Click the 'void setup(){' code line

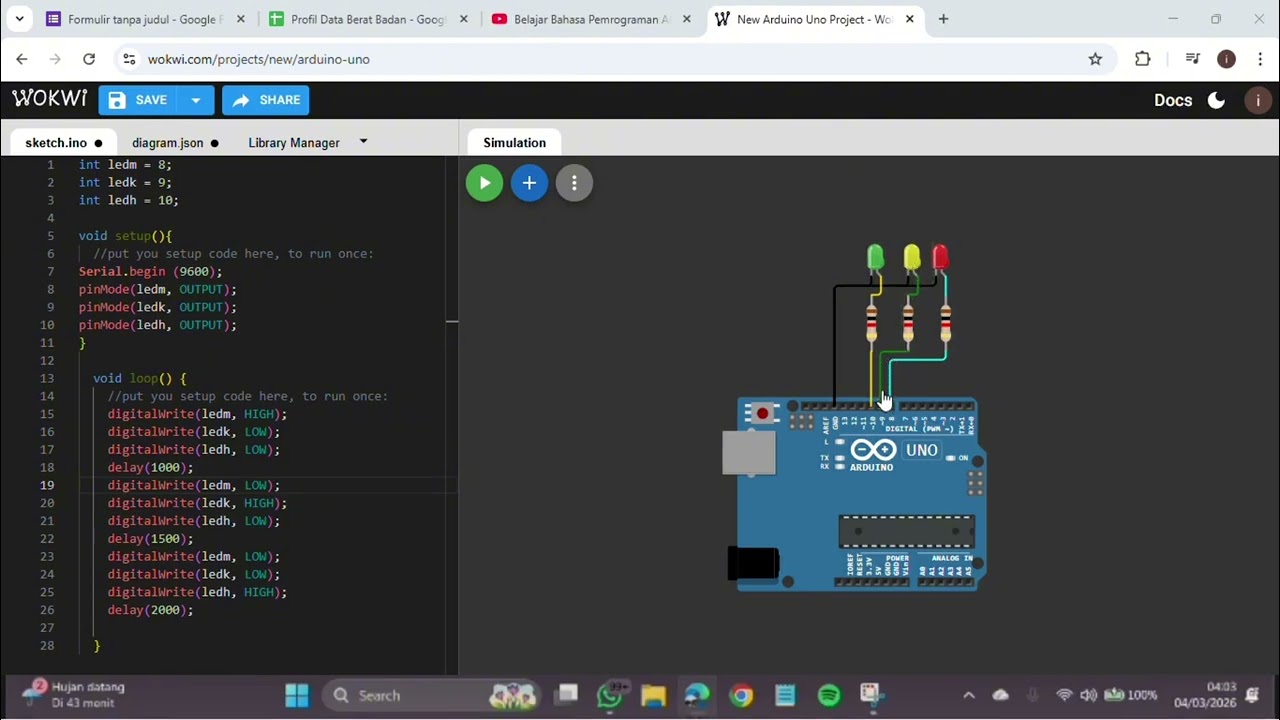point(125,236)
